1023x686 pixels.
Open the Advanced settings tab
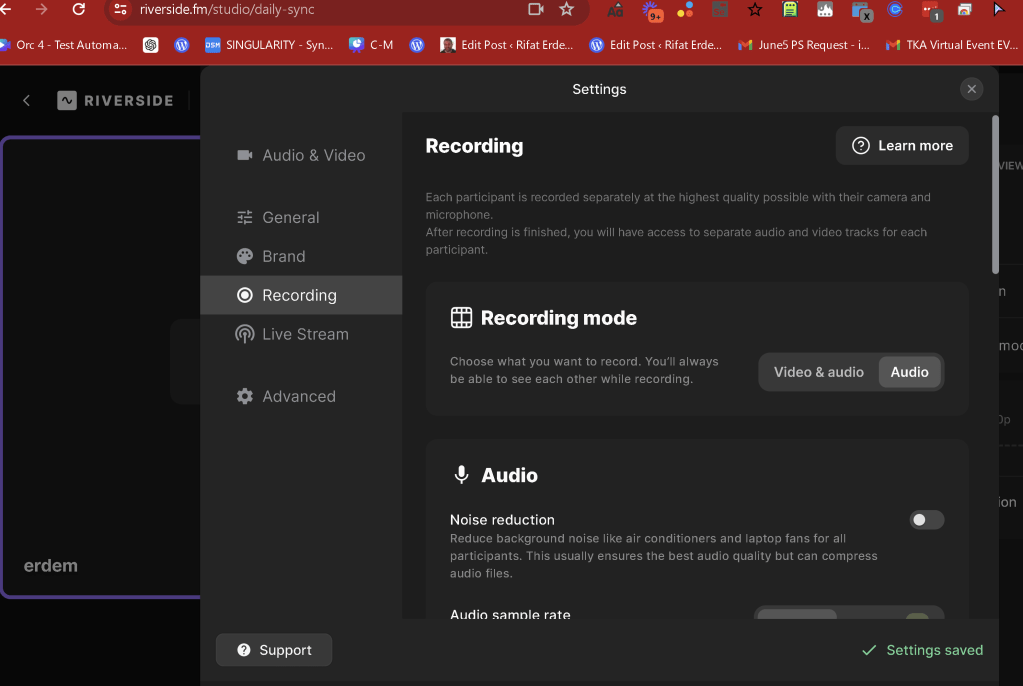coord(301,396)
